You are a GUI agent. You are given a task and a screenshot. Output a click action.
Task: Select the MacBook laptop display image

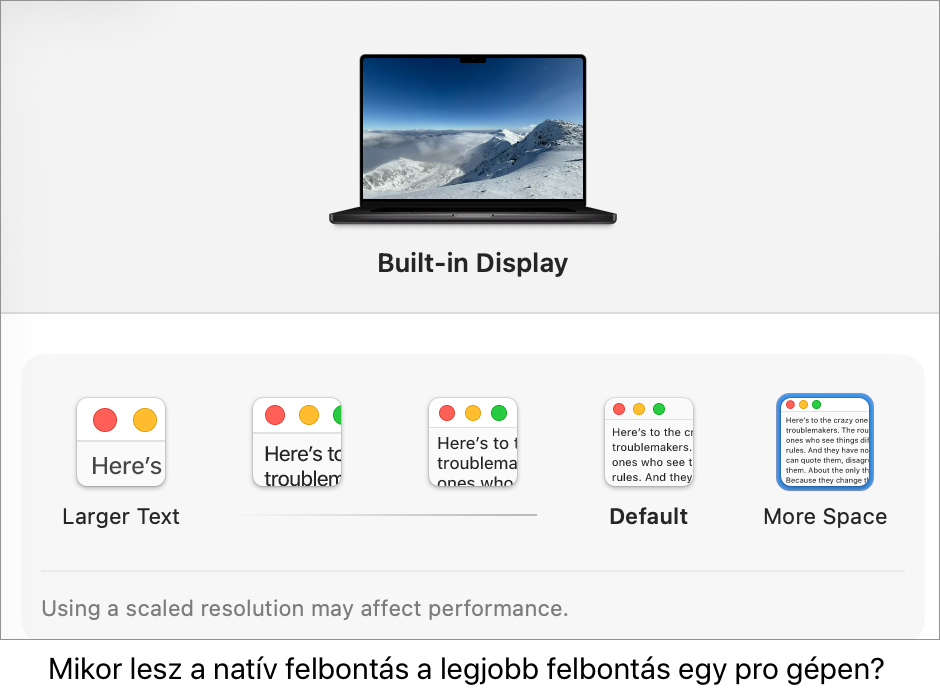tap(473, 139)
